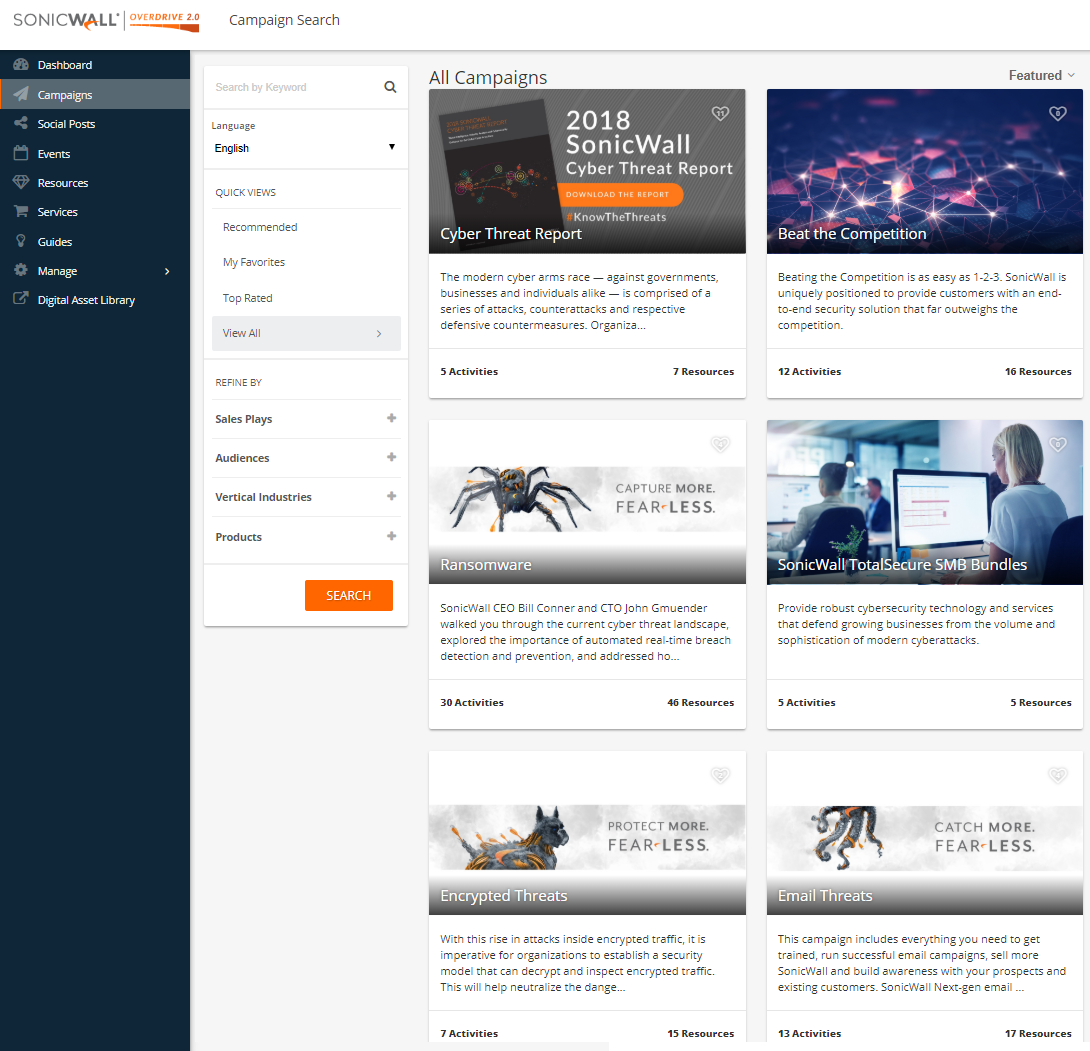Click the All Campaigns heading
This screenshot has height=1051, width=1090.
[488, 77]
